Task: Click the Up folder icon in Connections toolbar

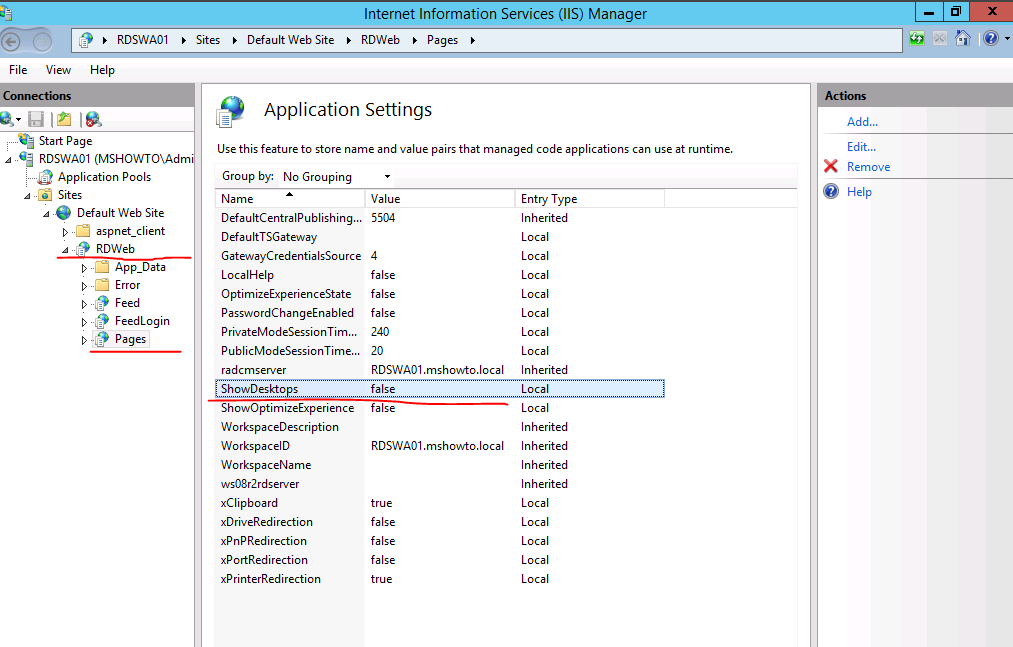Action: (x=64, y=119)
